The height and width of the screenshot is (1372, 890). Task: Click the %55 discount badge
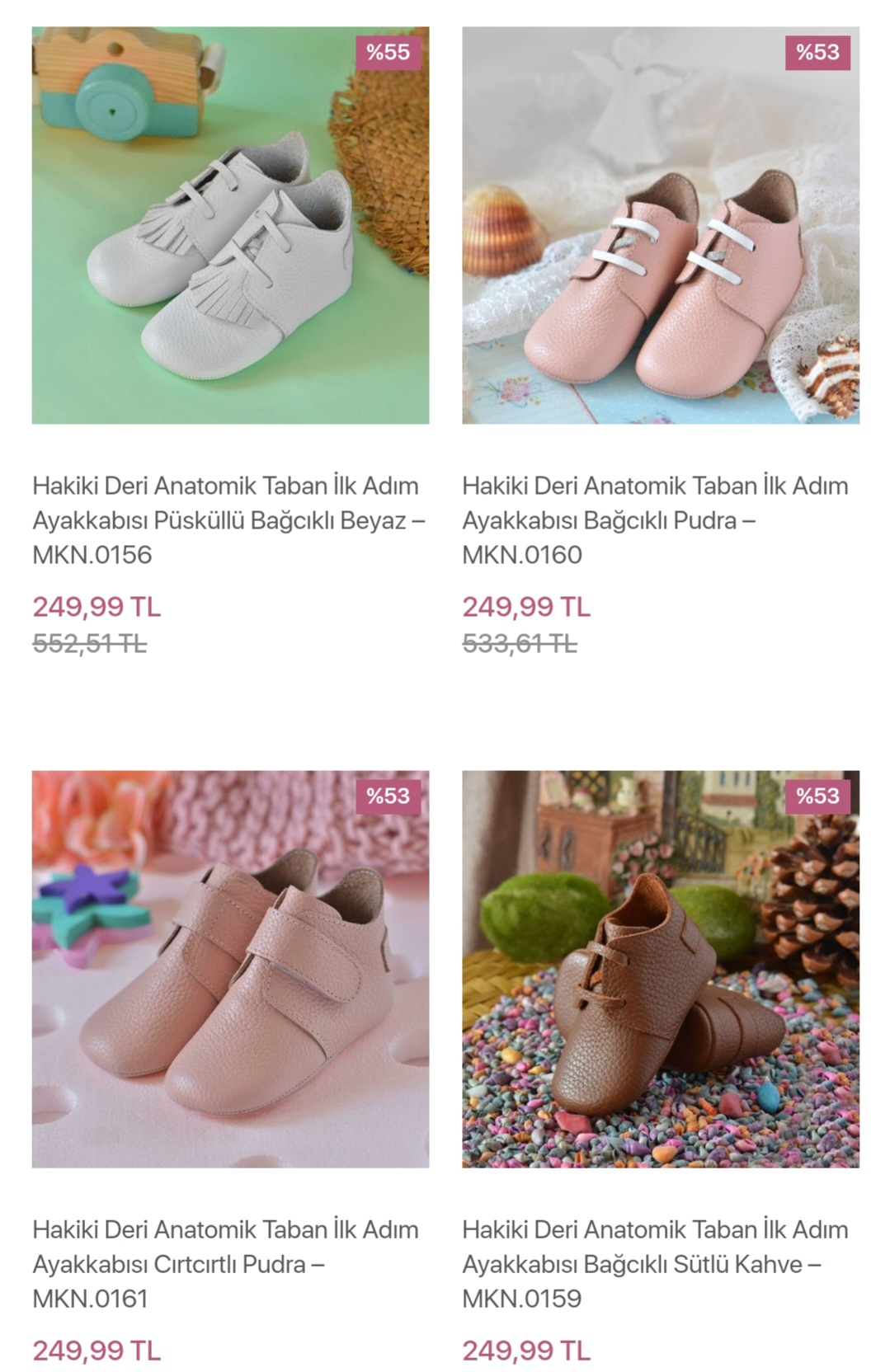pyautogui.click(x=388, y=52)
